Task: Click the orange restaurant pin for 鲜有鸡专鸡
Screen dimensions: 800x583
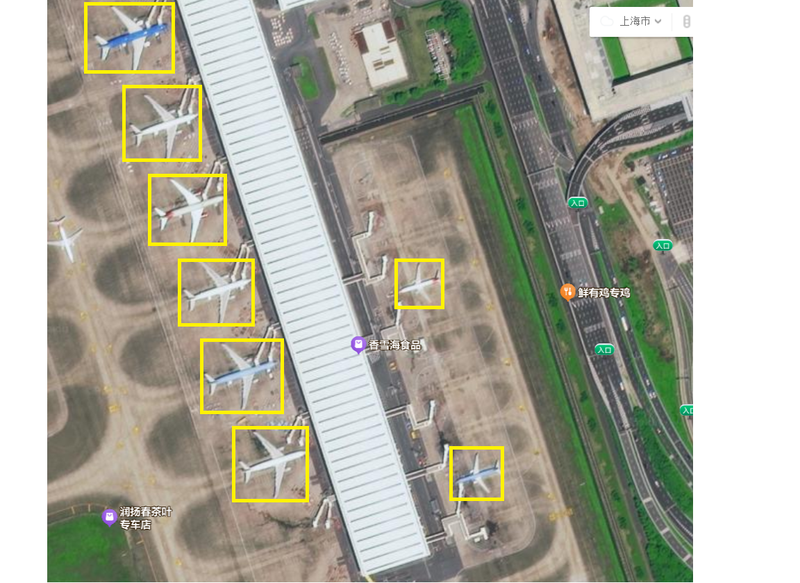Action: coord(567,292)
